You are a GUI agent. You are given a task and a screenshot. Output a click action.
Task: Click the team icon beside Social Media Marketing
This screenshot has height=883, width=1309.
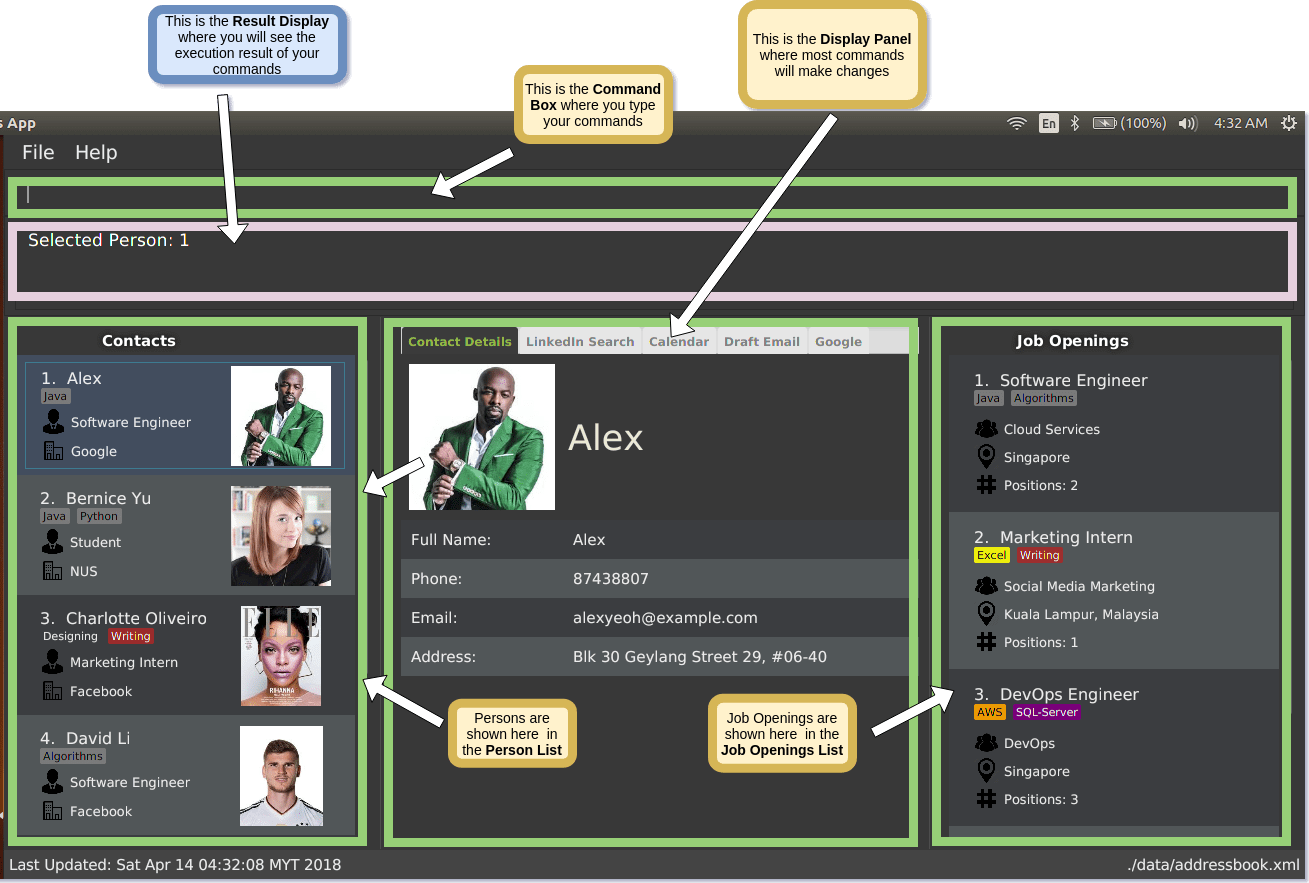(x=986, y=586)
